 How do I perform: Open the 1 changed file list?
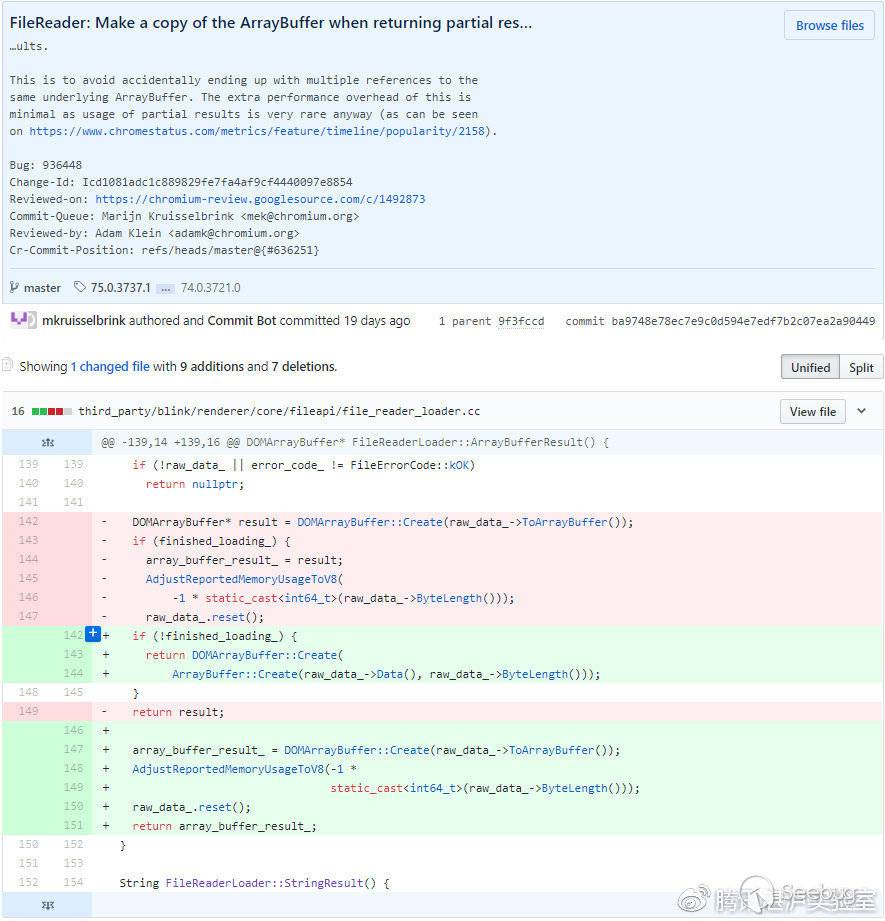(110, 367)
